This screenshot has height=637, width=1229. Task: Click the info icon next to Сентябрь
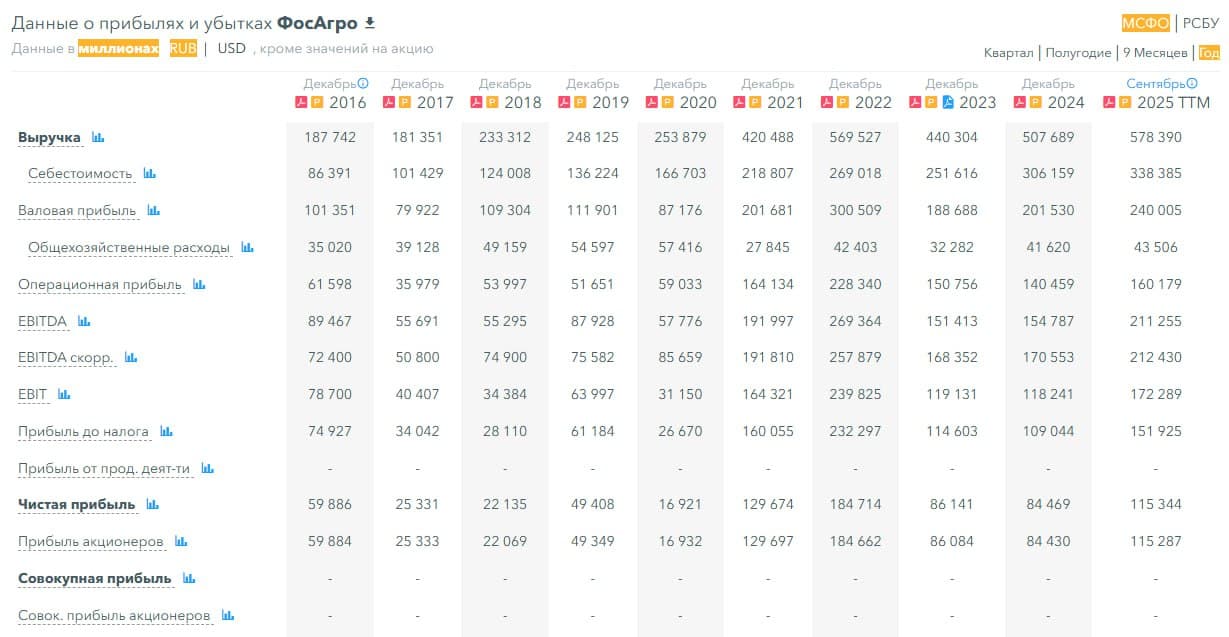[x=1192, y=84]
